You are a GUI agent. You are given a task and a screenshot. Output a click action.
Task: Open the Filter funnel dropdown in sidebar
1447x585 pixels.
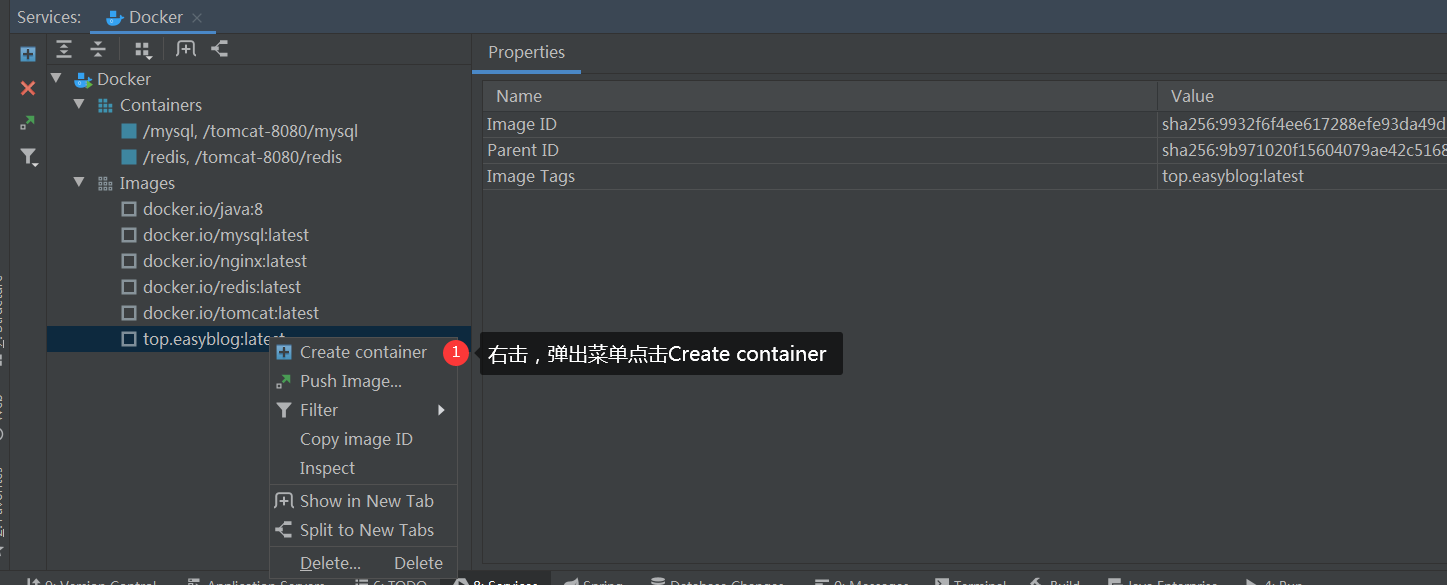point(29,157)
